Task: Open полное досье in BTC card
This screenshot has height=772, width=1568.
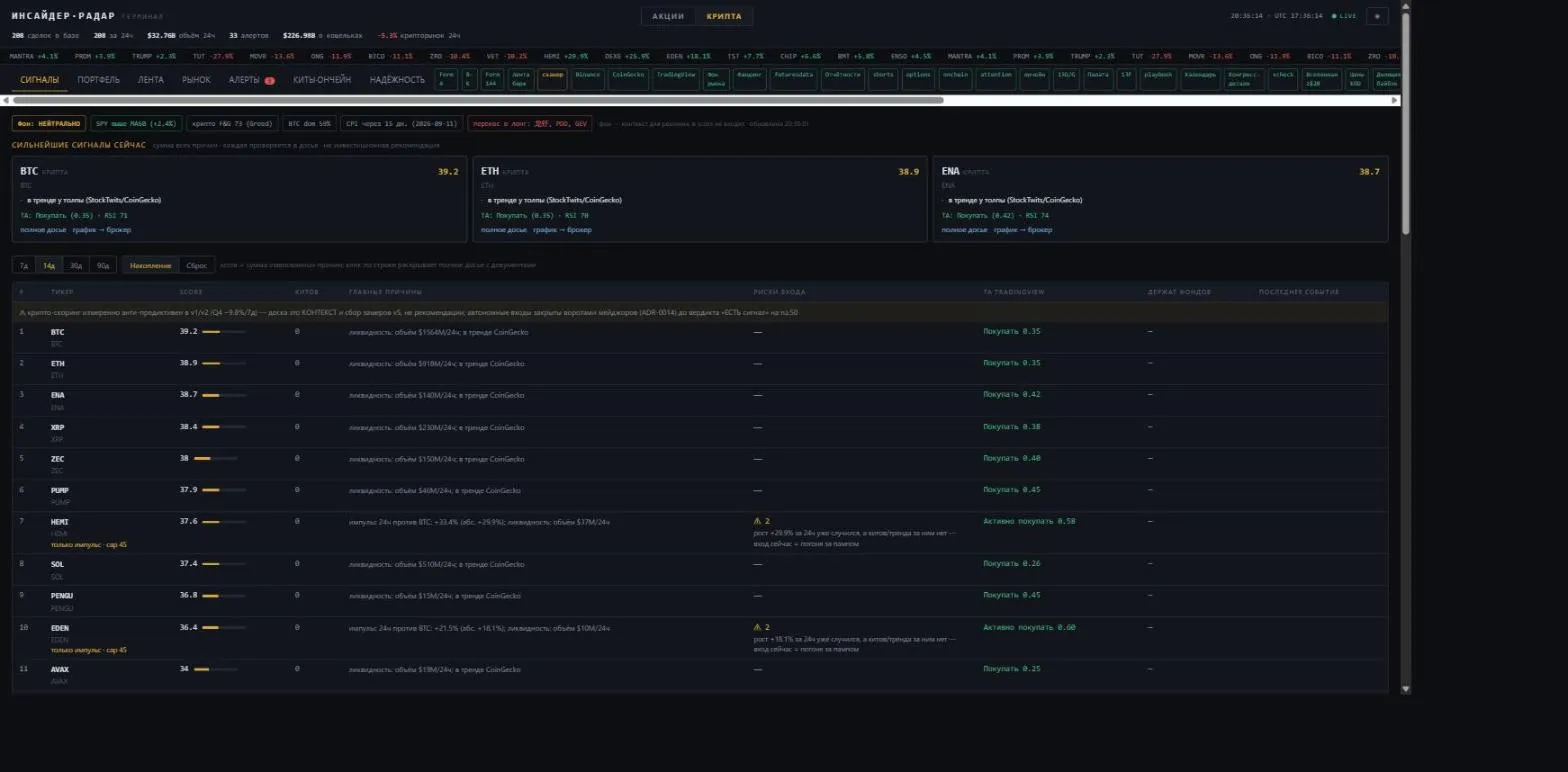Action: tap(43, 230)
